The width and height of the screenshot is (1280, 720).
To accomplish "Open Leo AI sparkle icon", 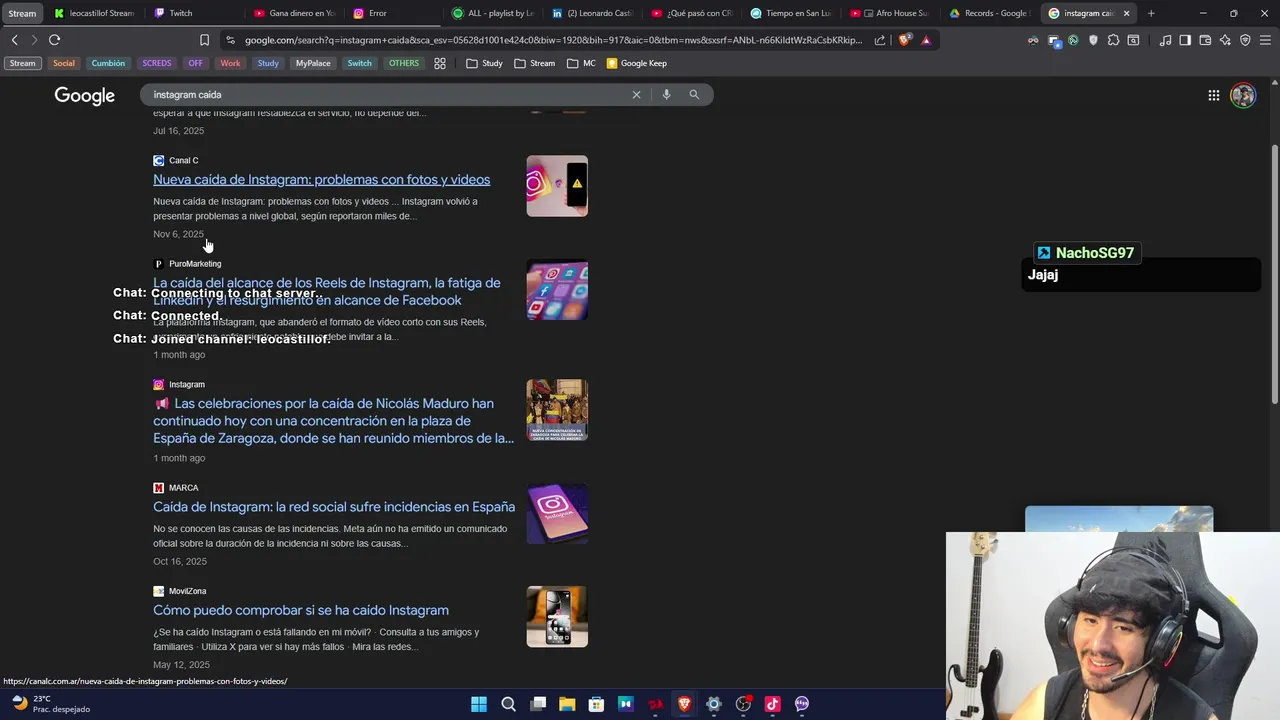I will 1225,40.
